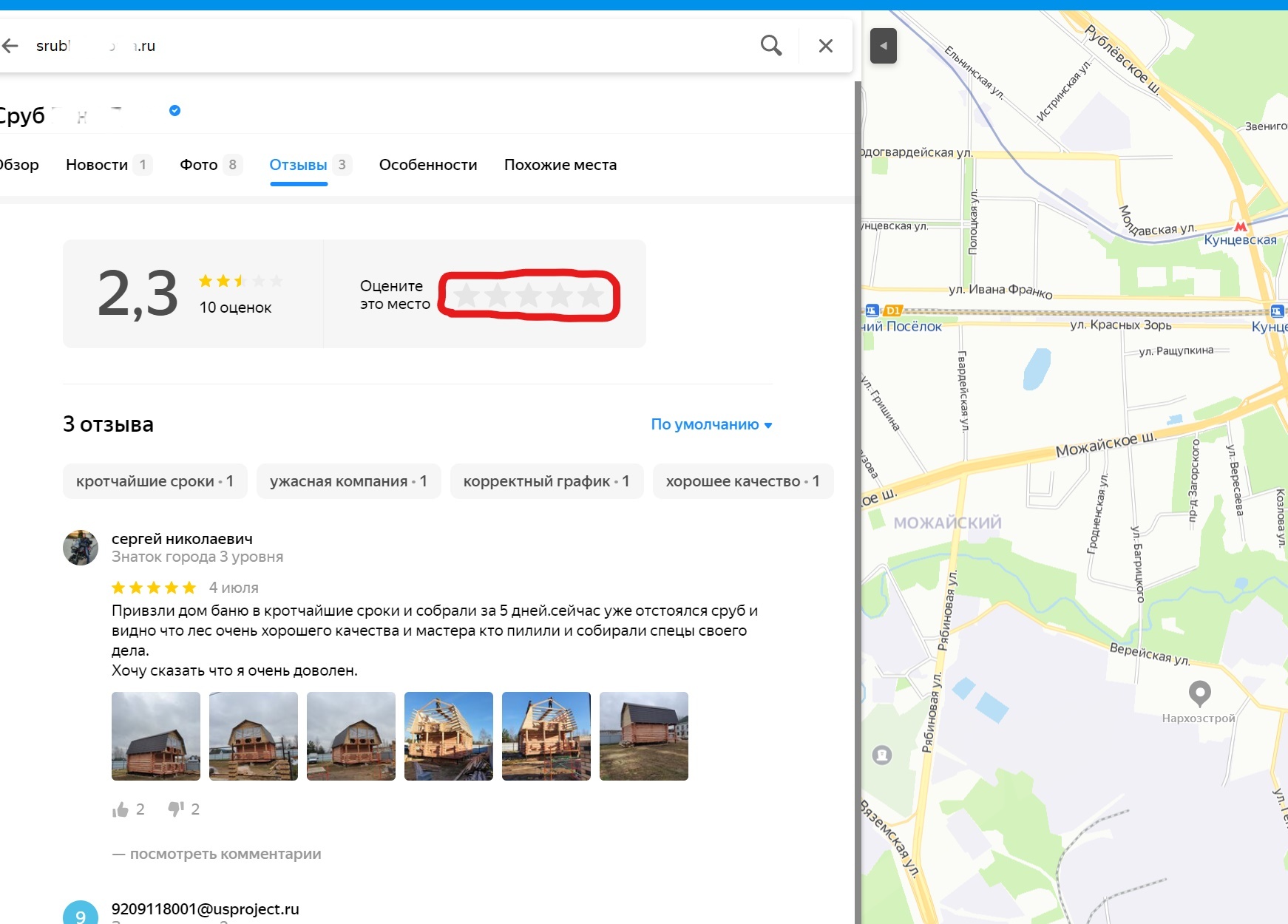Filter reviews by кротчайшие сроки tag
Viewport: 1288px width, 924px height.
[x=155, y=481]
